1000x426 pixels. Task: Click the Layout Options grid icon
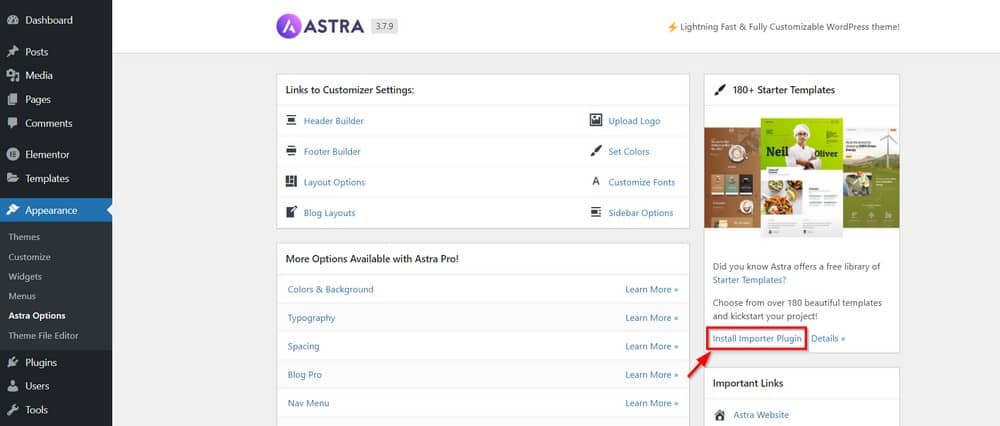coord(291,181)
